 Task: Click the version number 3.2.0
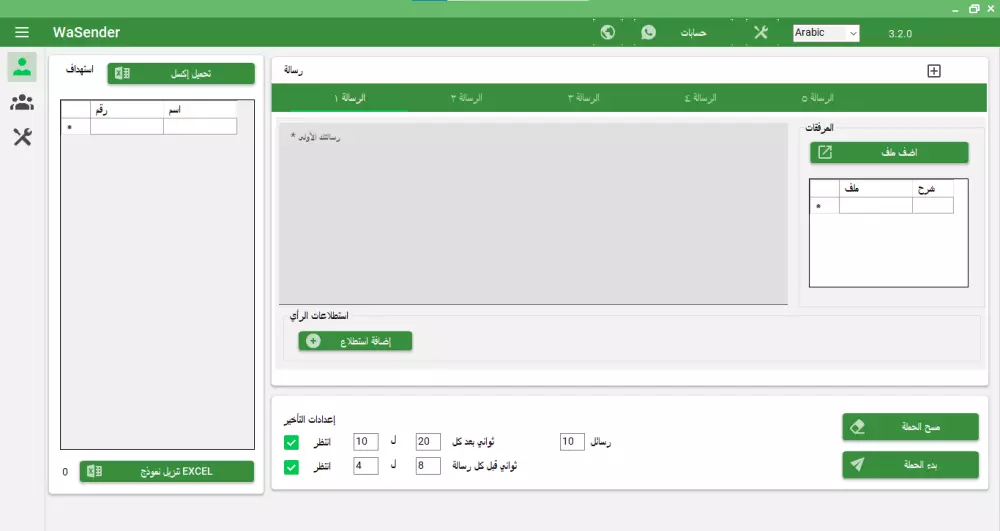[900, 34]
